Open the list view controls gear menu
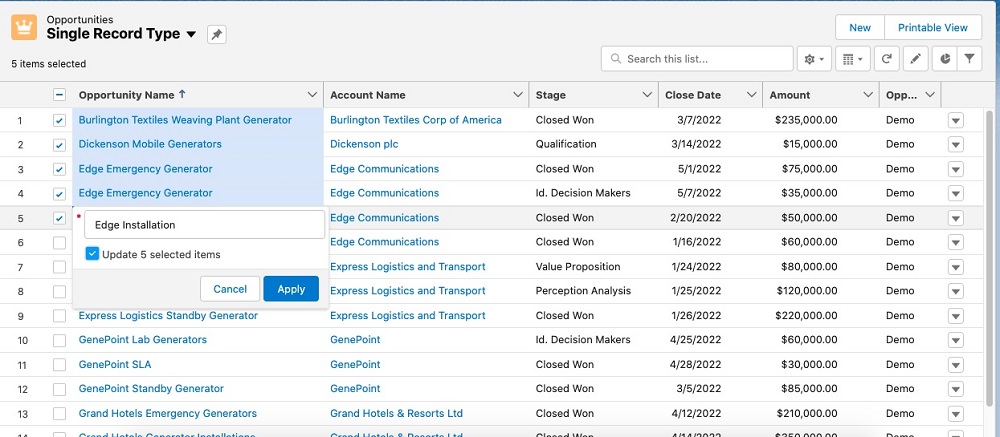The width and height of the screenshot is (1000, 437). click(x=815, y=59)
